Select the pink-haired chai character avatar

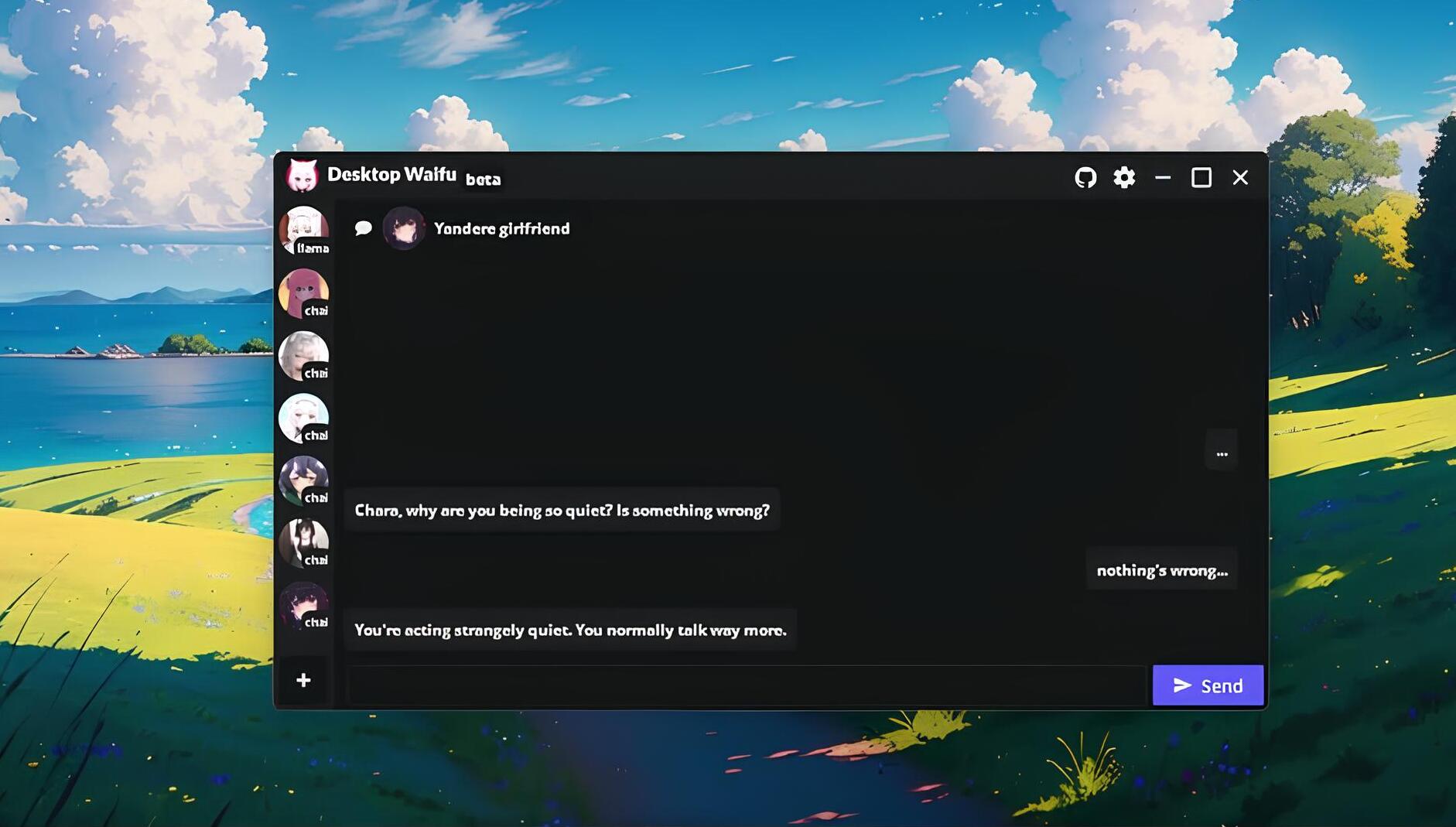(x=303, y=293)
